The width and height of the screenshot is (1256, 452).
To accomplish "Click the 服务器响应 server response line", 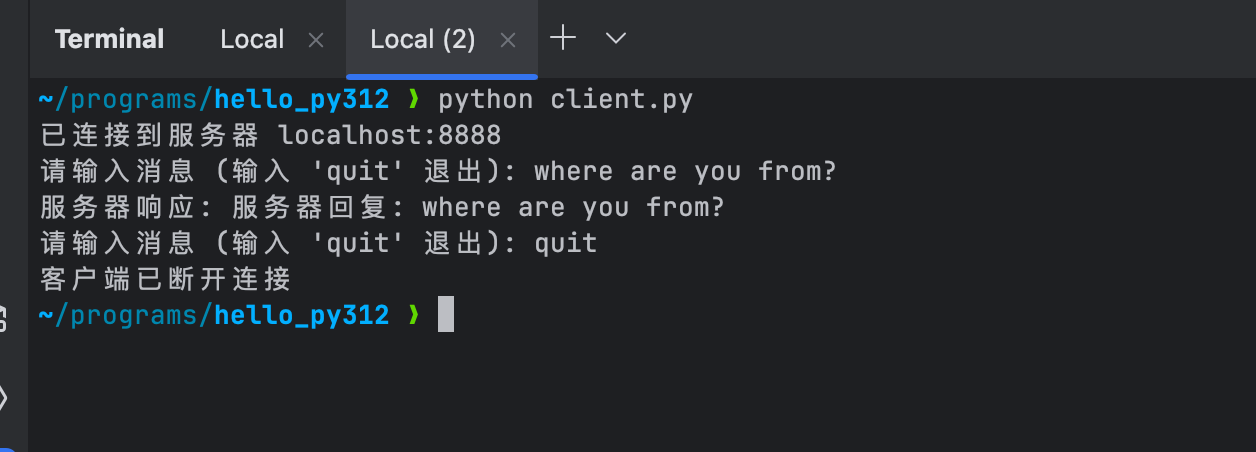I will pos(382,207).
